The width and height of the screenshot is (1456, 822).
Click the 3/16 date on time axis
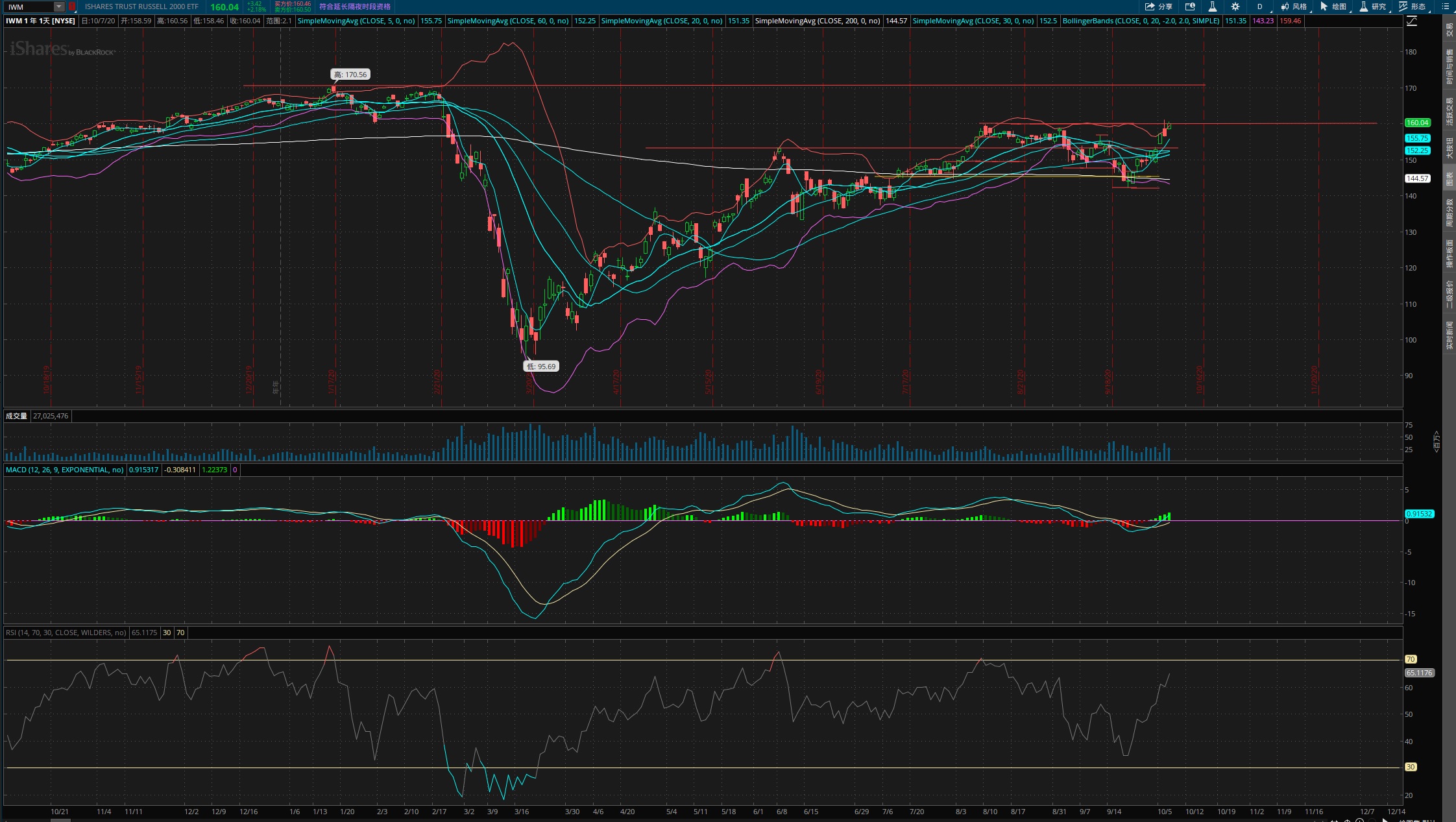tap(521, 812)
